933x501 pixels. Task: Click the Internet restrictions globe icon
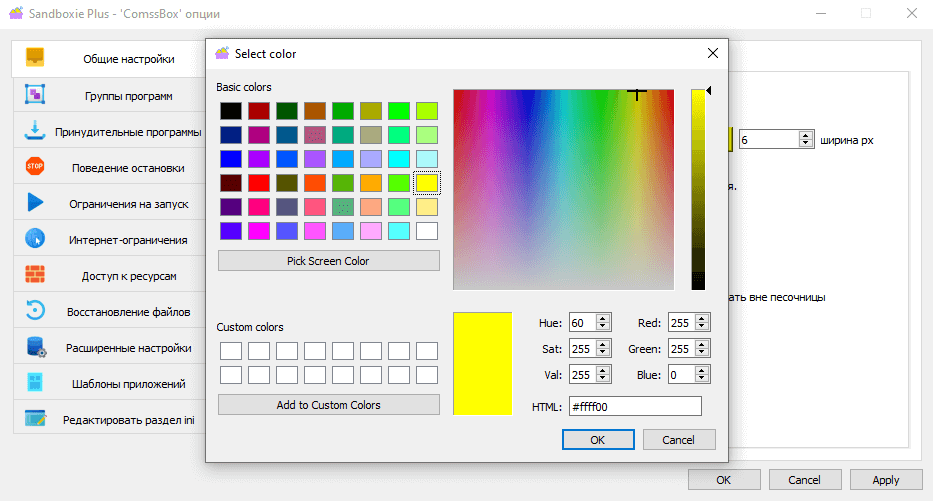point(35,239)
